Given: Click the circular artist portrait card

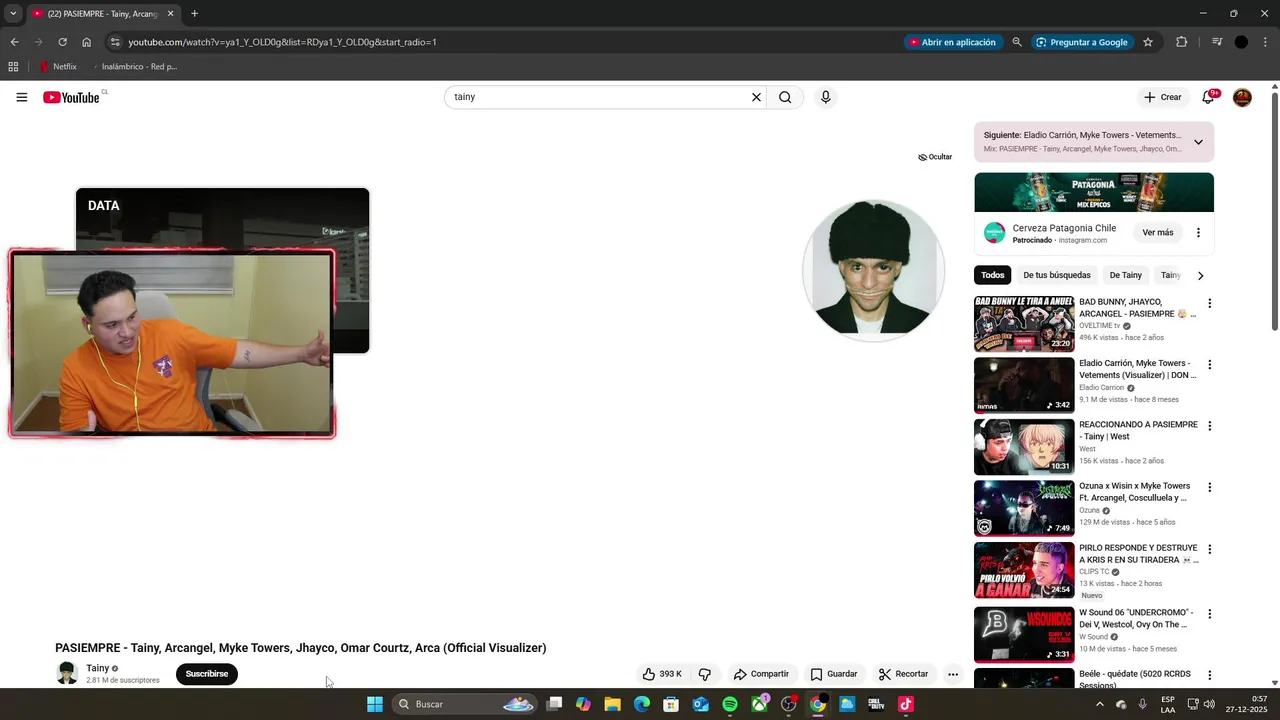Looking at the screenshot, I should (x=874, y=270).
